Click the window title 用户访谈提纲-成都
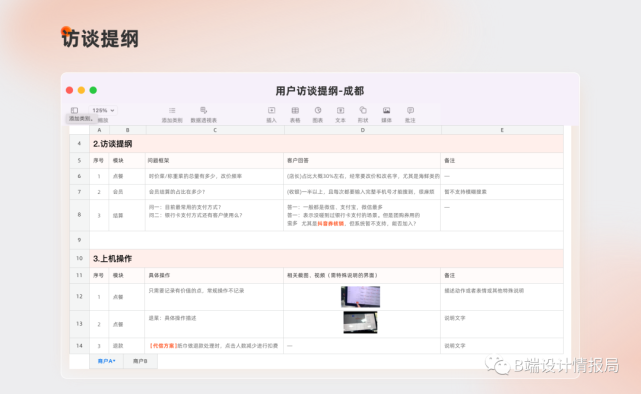This screenshot has height=394, width=641. pos(320,91)
